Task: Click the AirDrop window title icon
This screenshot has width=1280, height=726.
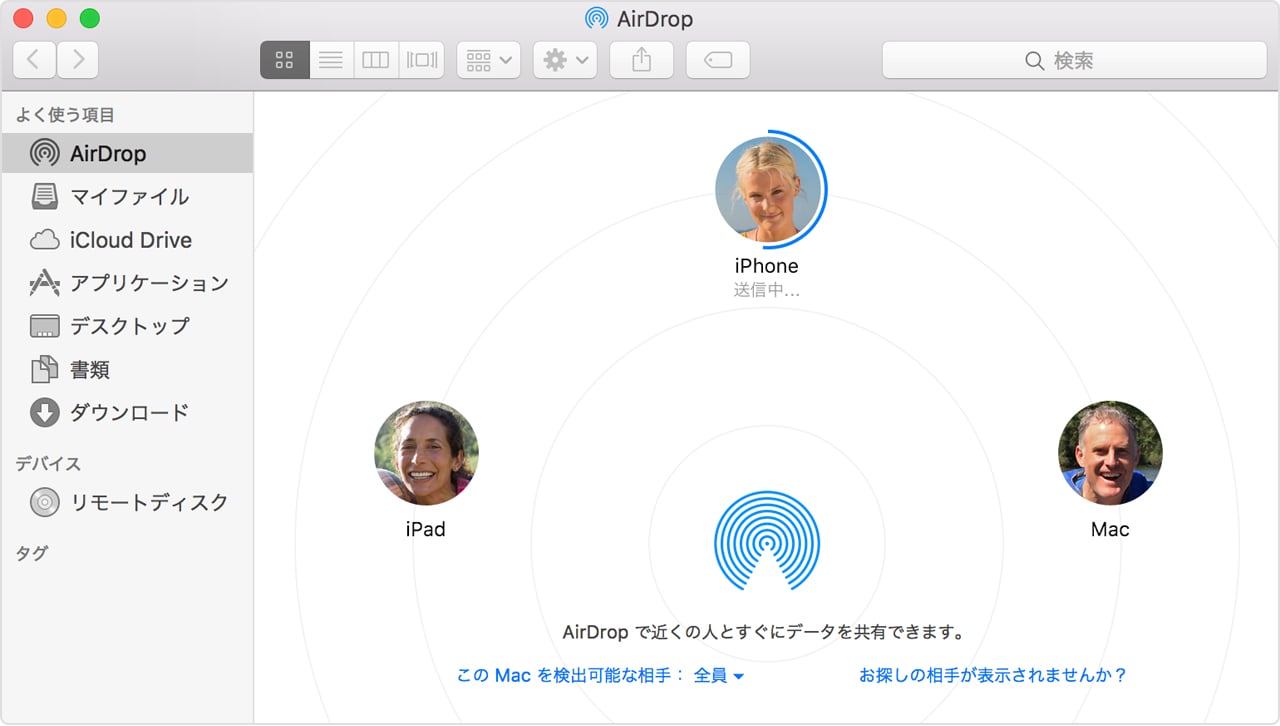Action: click(x=596, y=19)
